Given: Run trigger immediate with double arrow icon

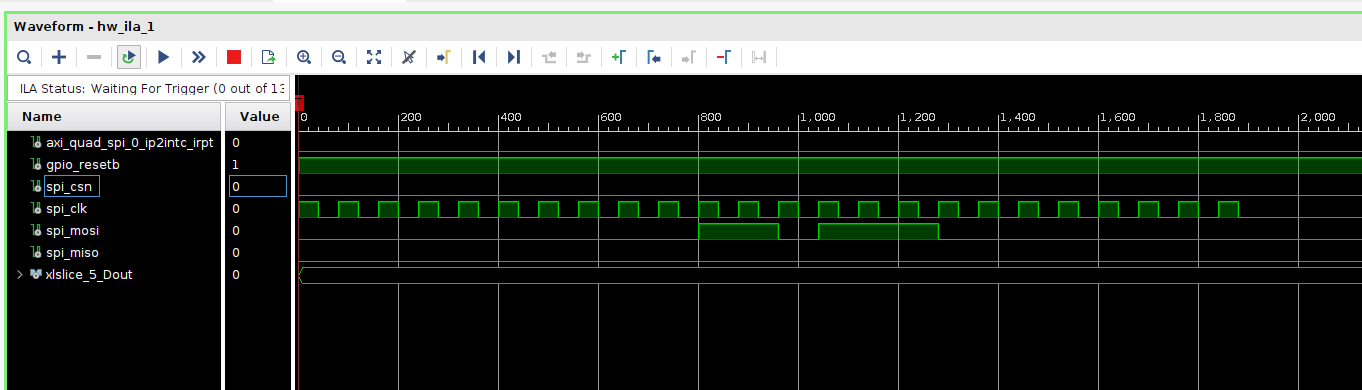Looking at the screenshot, I should (198, 57).
